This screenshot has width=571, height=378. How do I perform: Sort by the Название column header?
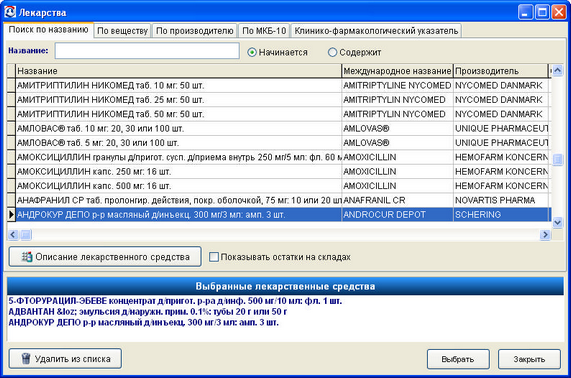click(x=178, y=71)
